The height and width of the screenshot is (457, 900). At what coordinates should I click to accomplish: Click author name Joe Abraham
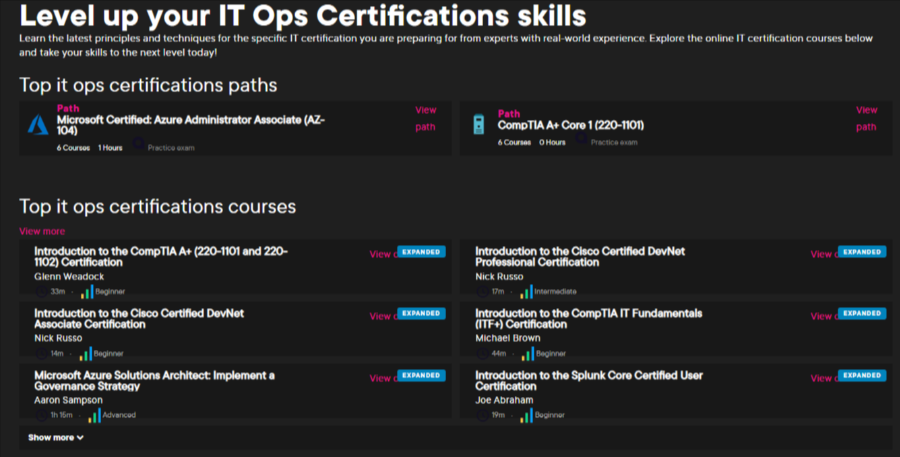(x=504, y=400)
